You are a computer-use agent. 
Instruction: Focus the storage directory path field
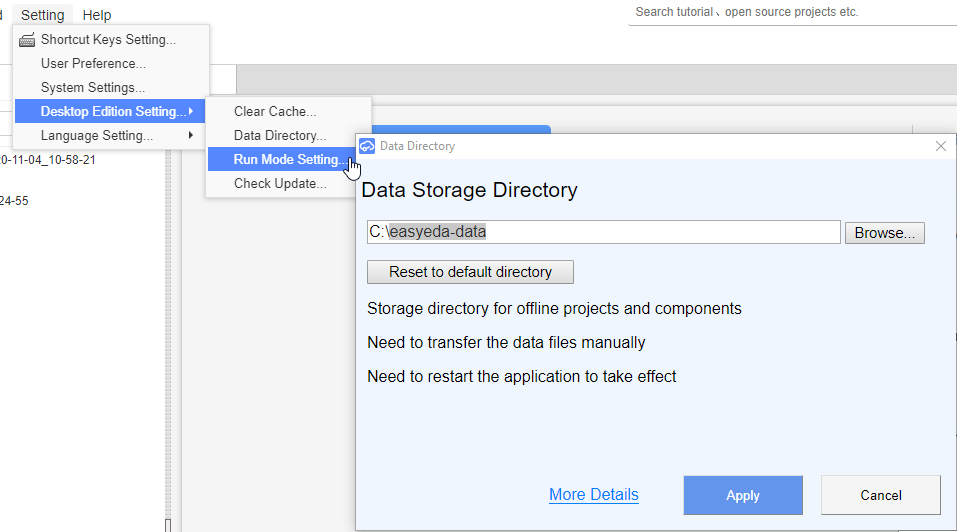tap(604, 232)
